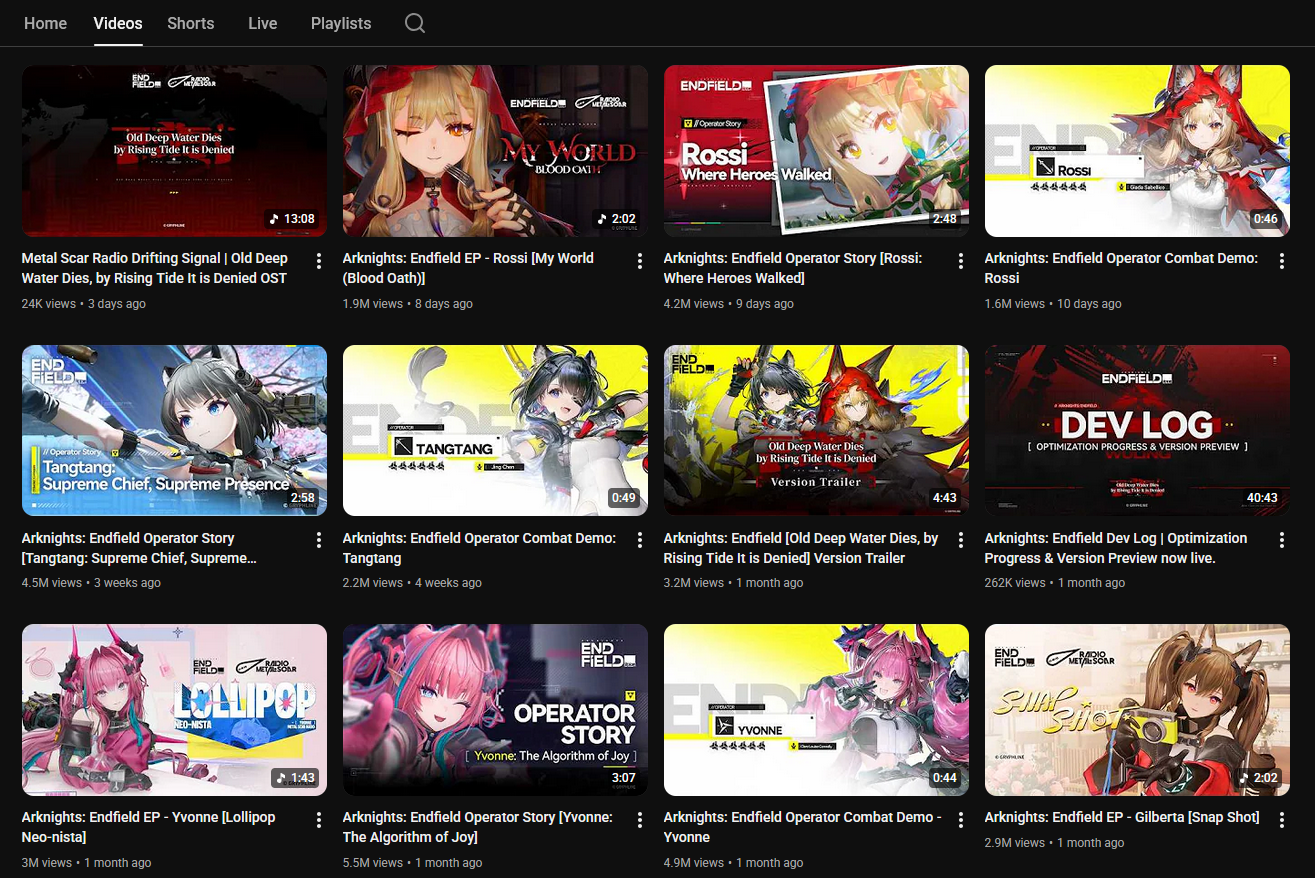The height and width of the screenshot is (878, 1315).
Task: Open the 0:46 Rossi combat demo thumbnail
Action: tap(1137, 151)
